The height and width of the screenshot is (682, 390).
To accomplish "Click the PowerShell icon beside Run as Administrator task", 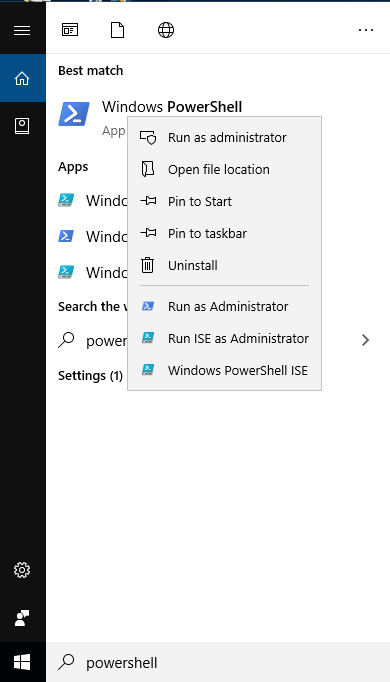I will [148, 306].
